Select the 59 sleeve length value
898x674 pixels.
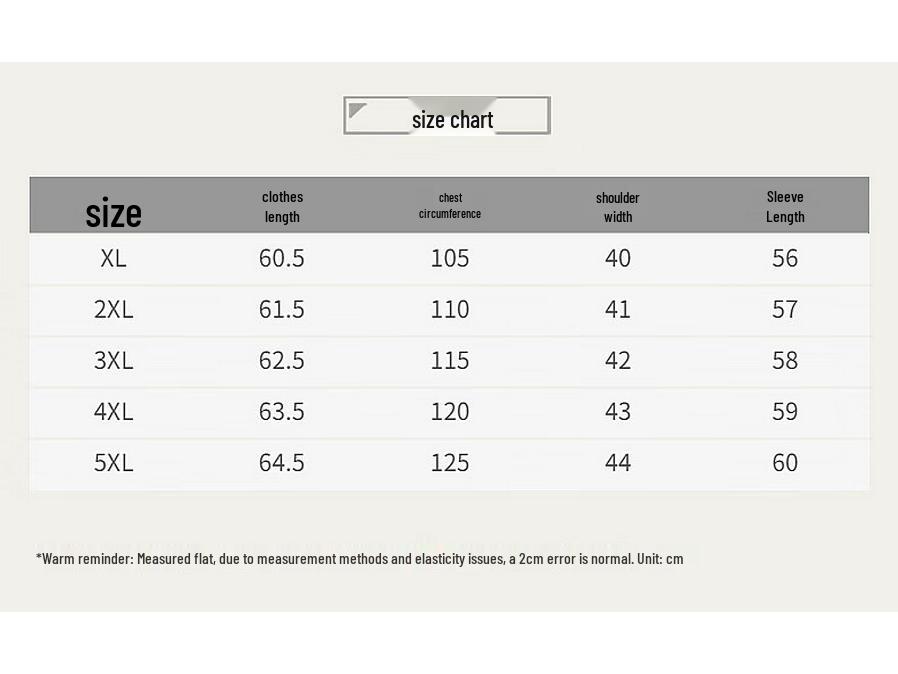pyautogui.click(x=785, y=412)
